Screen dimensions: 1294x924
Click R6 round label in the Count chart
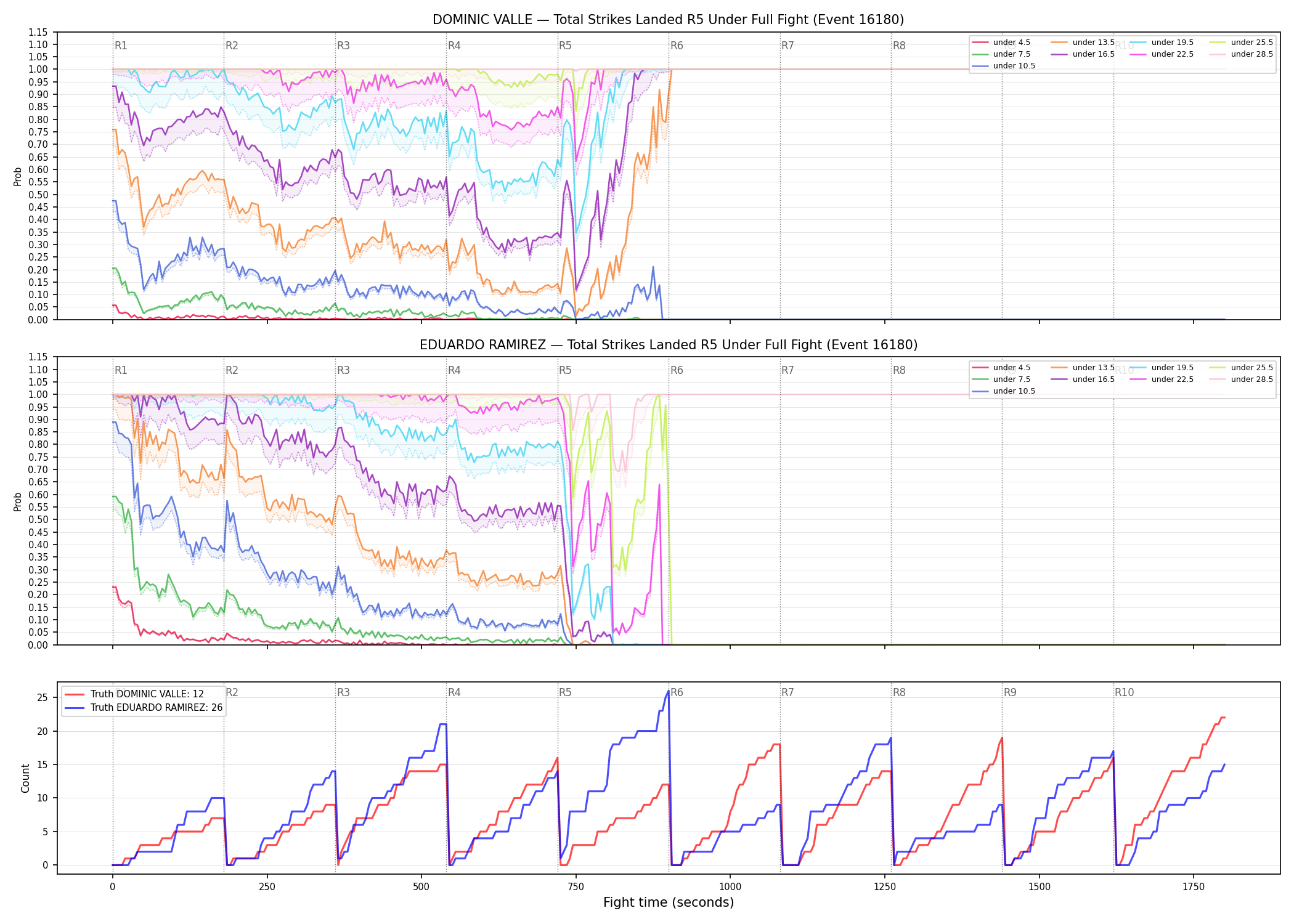(677, 692)
